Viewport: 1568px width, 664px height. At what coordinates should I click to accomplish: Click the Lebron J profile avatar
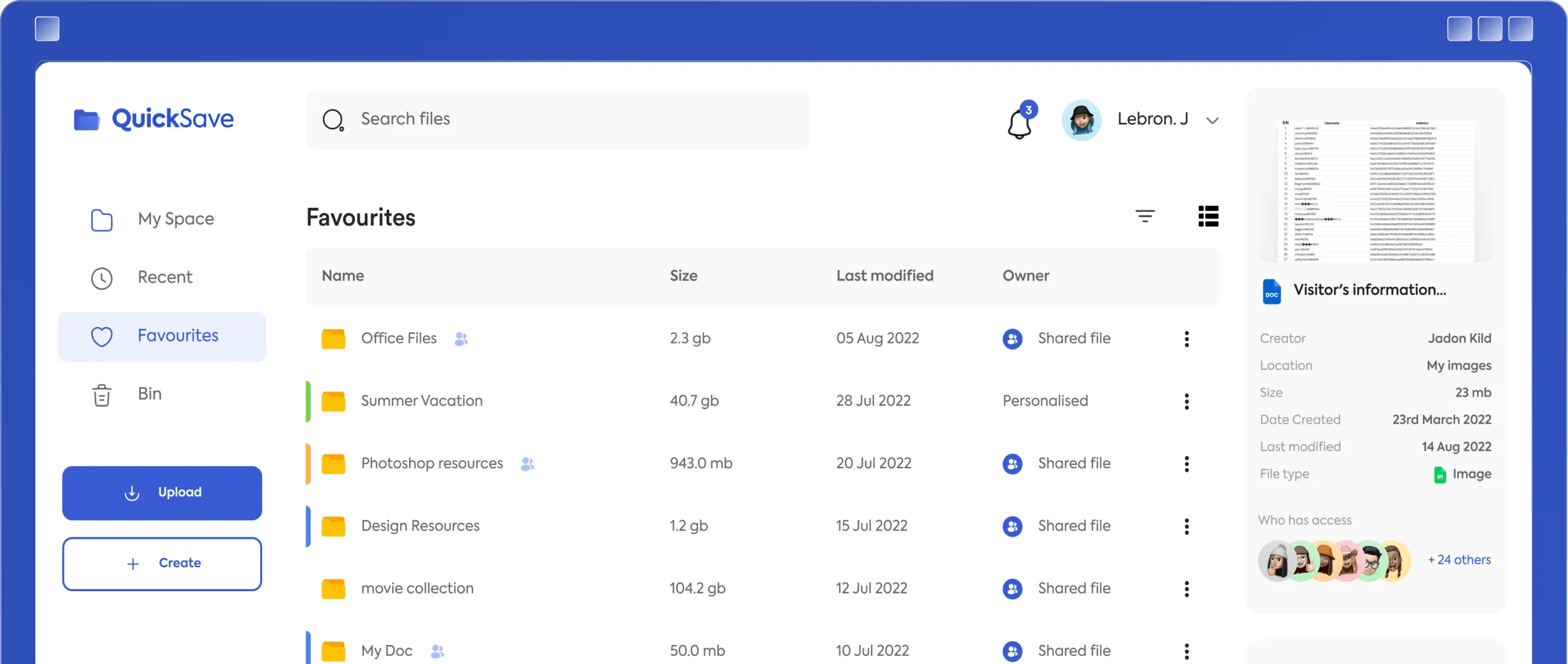(x=1081, y=120)
